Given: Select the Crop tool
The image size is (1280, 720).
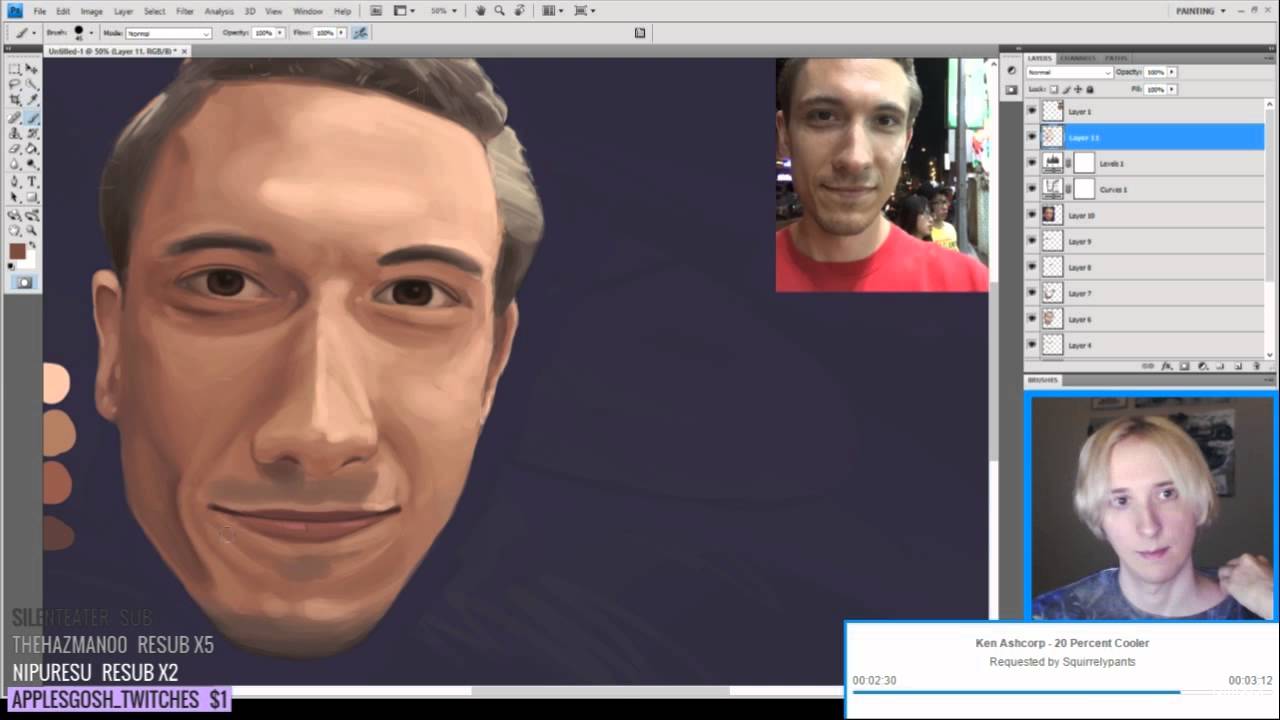Looking at the screenshot, I should coord(15,101).
